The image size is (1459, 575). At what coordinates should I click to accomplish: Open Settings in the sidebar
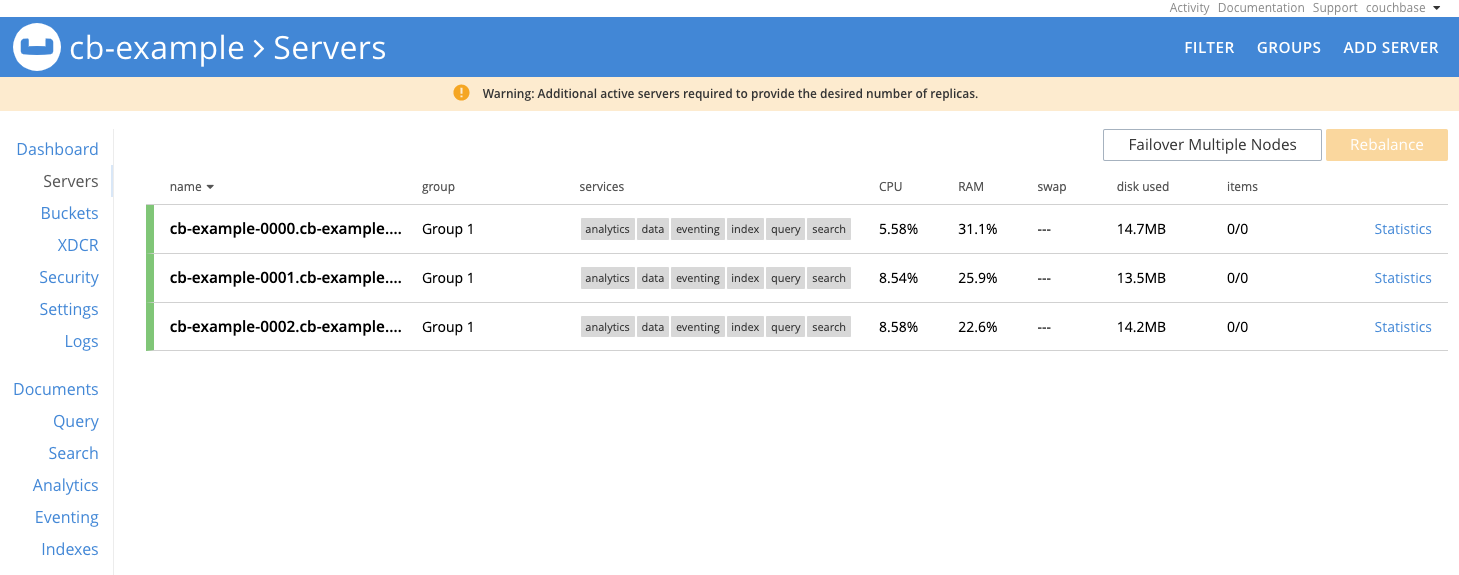tap(69, 309)
